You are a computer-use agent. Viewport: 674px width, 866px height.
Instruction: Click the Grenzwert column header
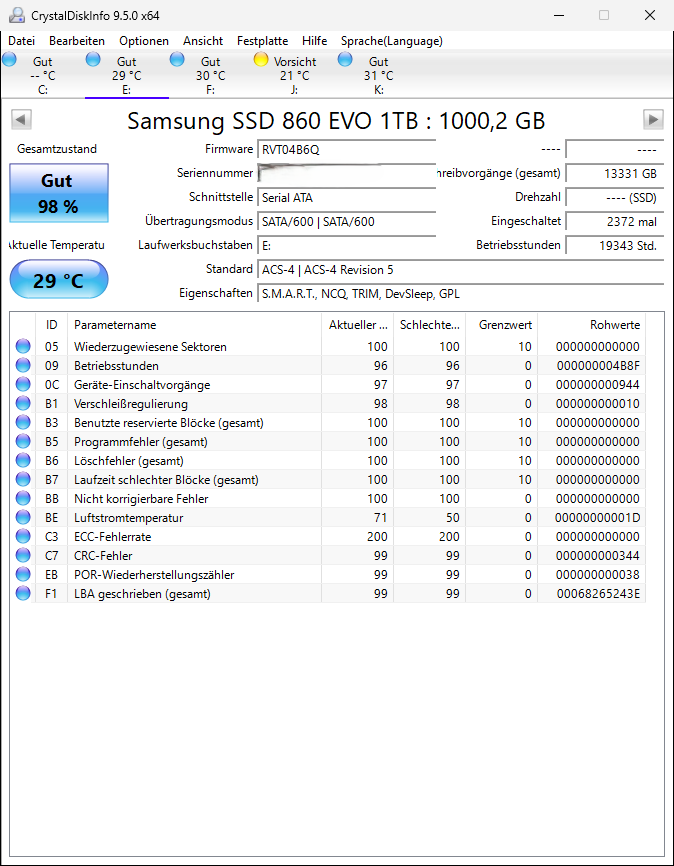[x=502, y=325]
